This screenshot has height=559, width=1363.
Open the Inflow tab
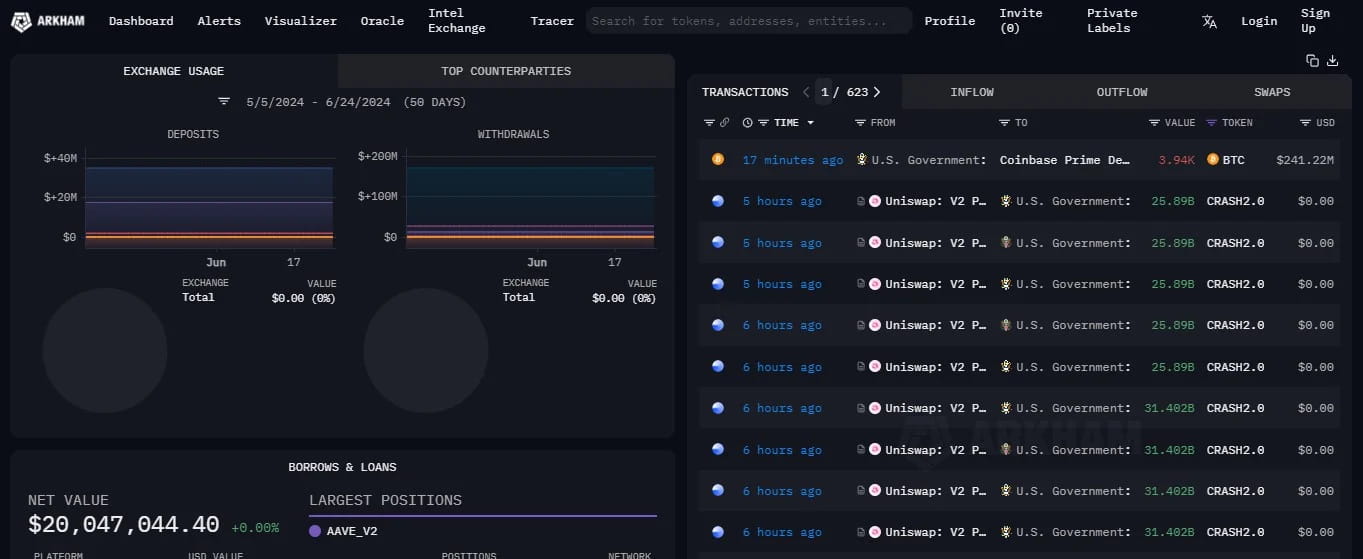tap(971, 92)
